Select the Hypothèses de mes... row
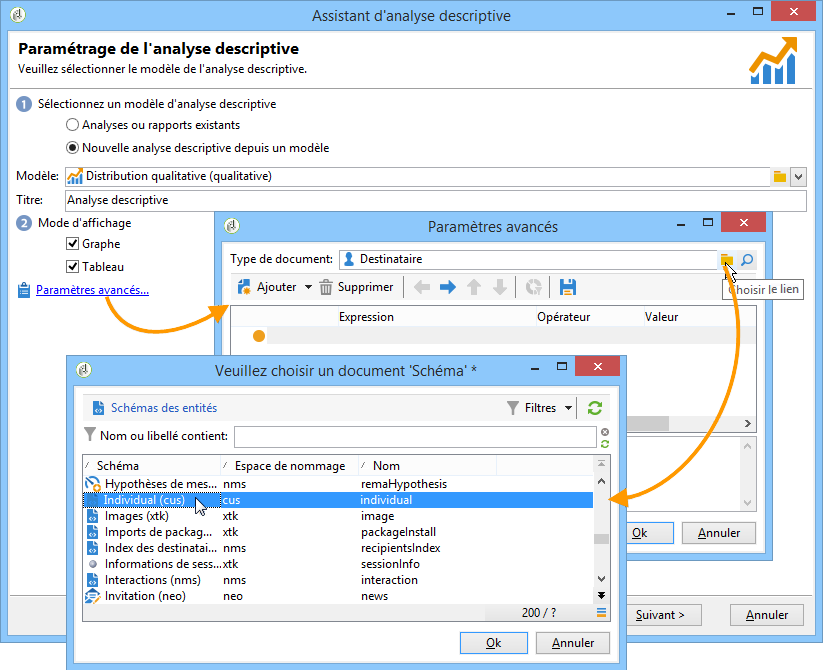 click(x=338, y=484)
